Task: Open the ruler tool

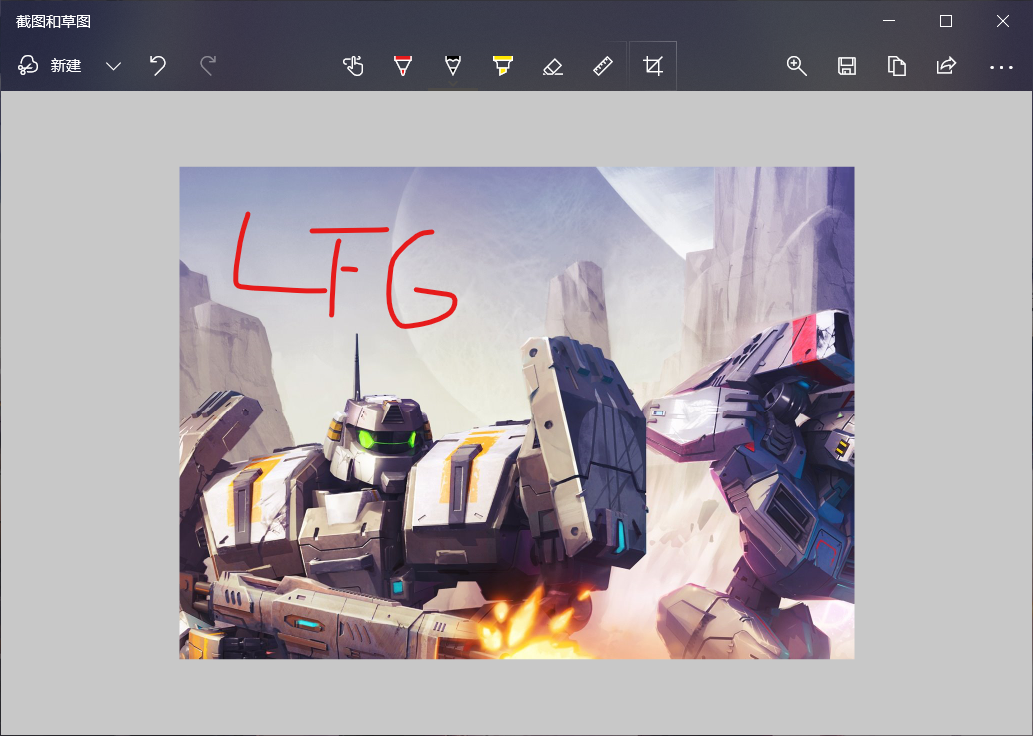Action: [603, 66]
